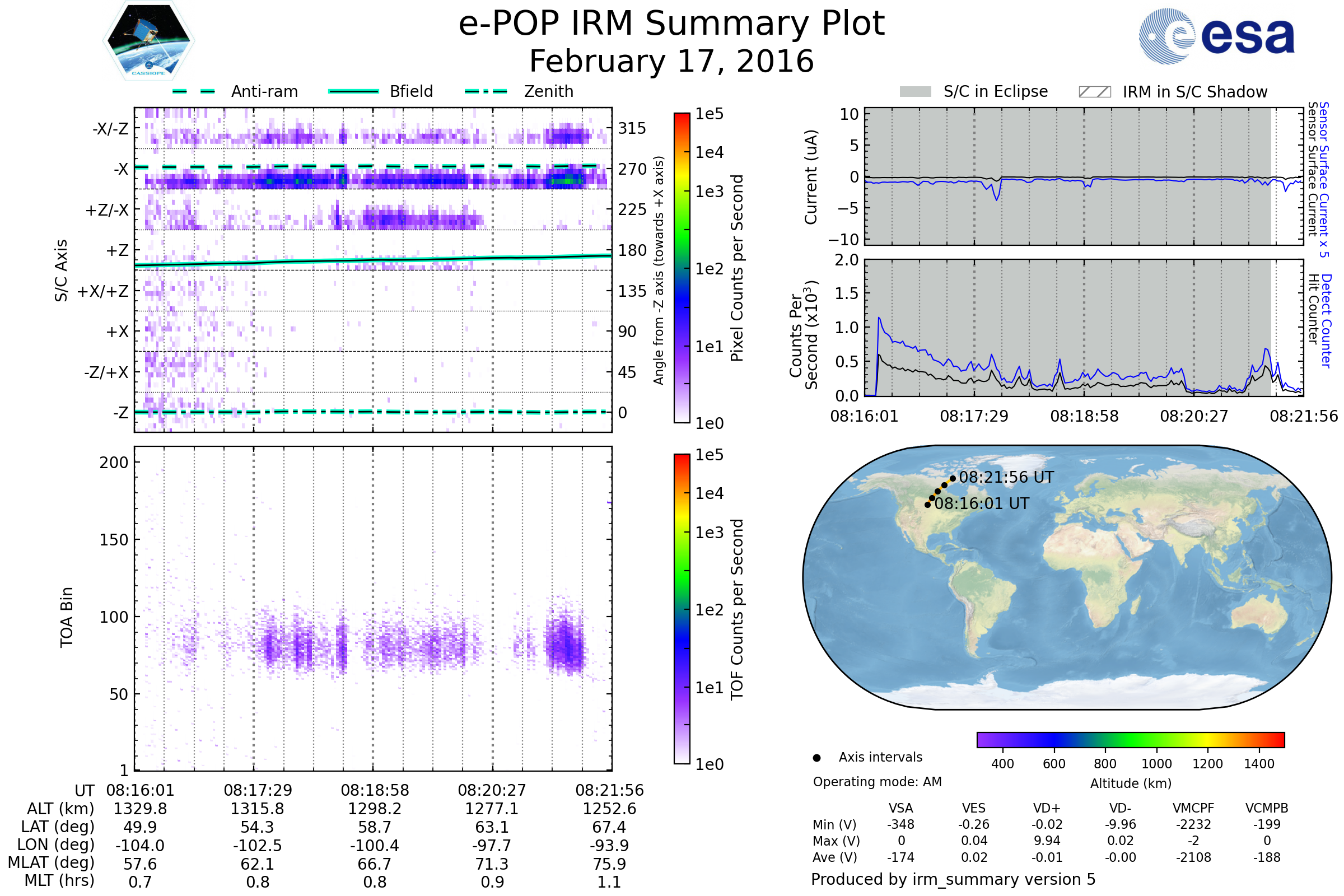Click the Axis intervals black dot marker
The image size is (1344, 896).
816,758
